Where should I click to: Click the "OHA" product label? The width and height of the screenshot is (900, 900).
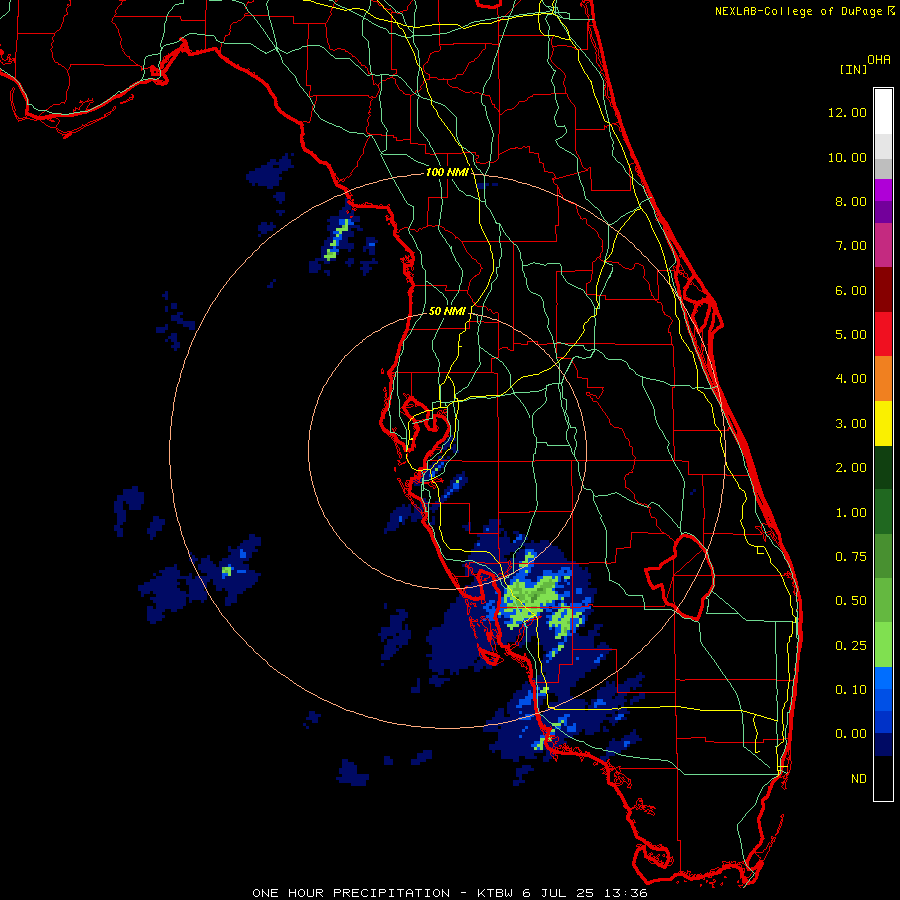[879, 60]
